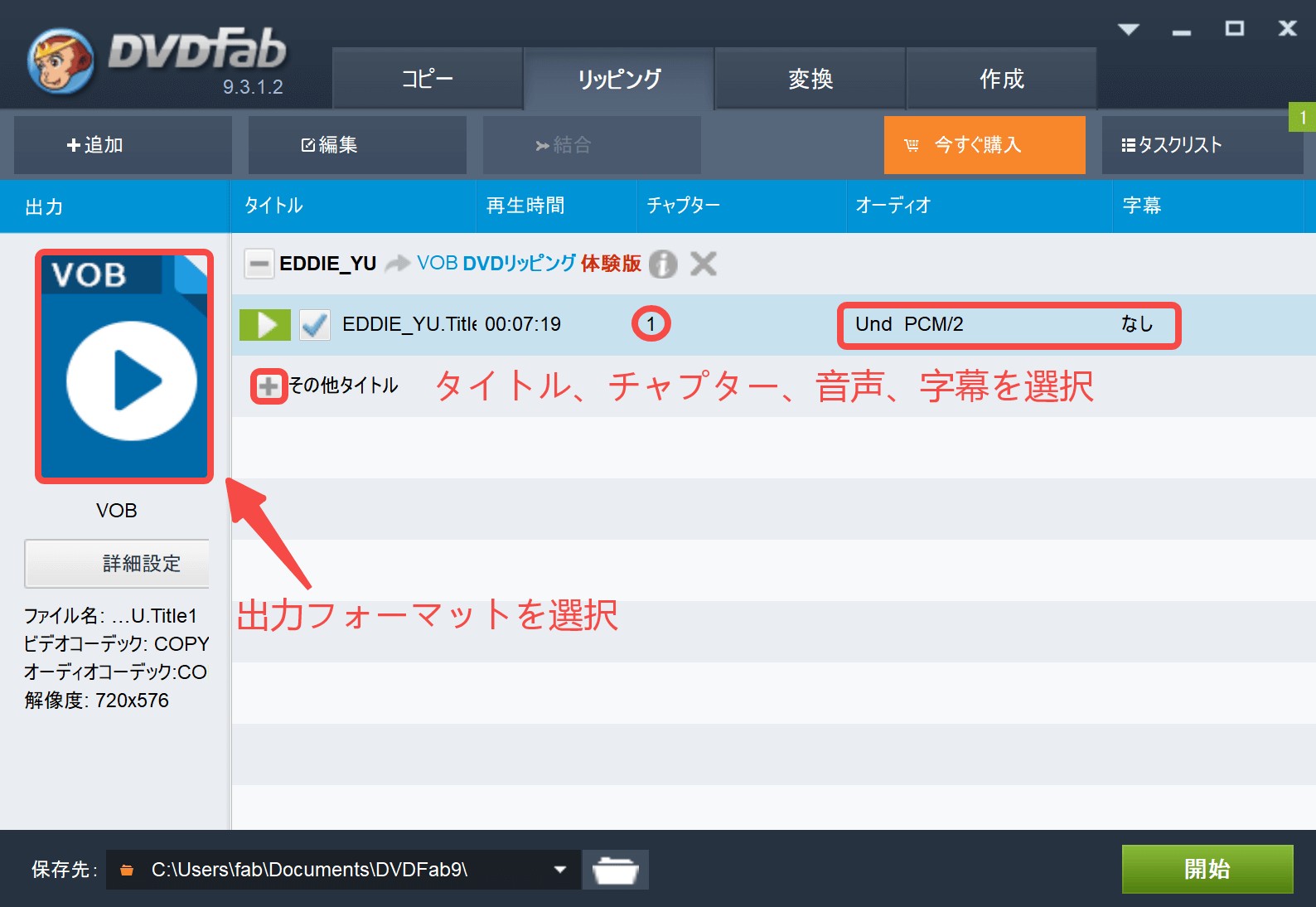Click the 開始 start button

click(1207, 869)
